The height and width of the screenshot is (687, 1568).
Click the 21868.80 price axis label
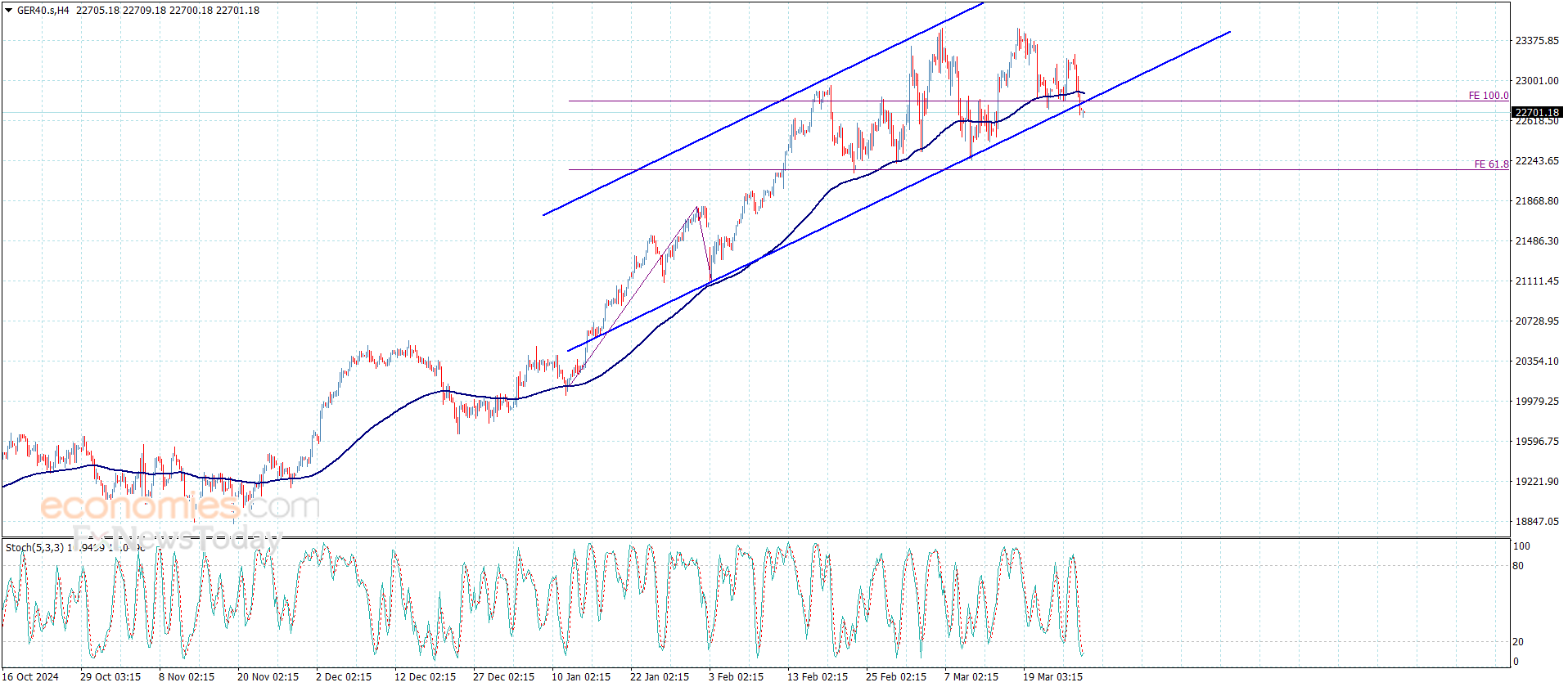1537,201
